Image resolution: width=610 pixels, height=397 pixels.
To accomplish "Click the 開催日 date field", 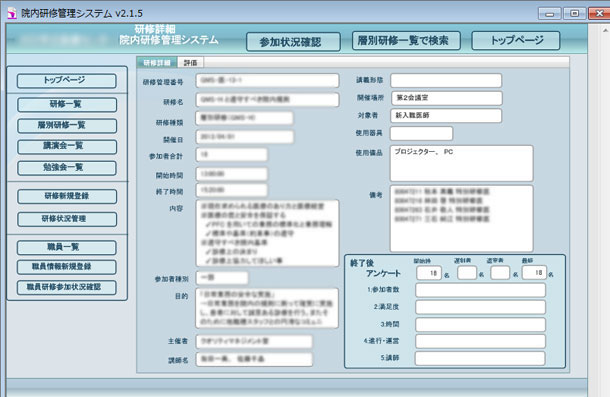I will [x=245, y=137].
